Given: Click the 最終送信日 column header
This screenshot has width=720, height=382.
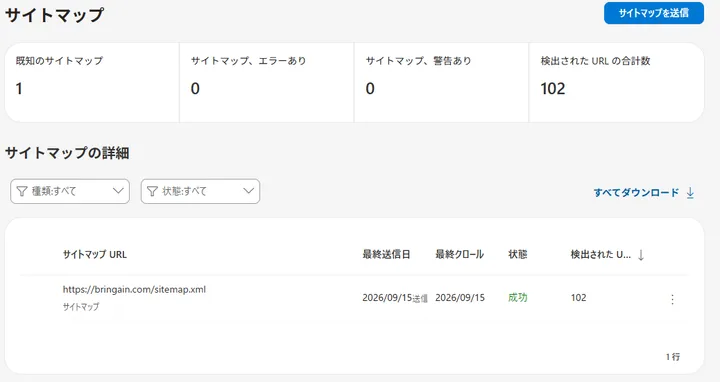Looking at the screenshot, I should point(386,254).
